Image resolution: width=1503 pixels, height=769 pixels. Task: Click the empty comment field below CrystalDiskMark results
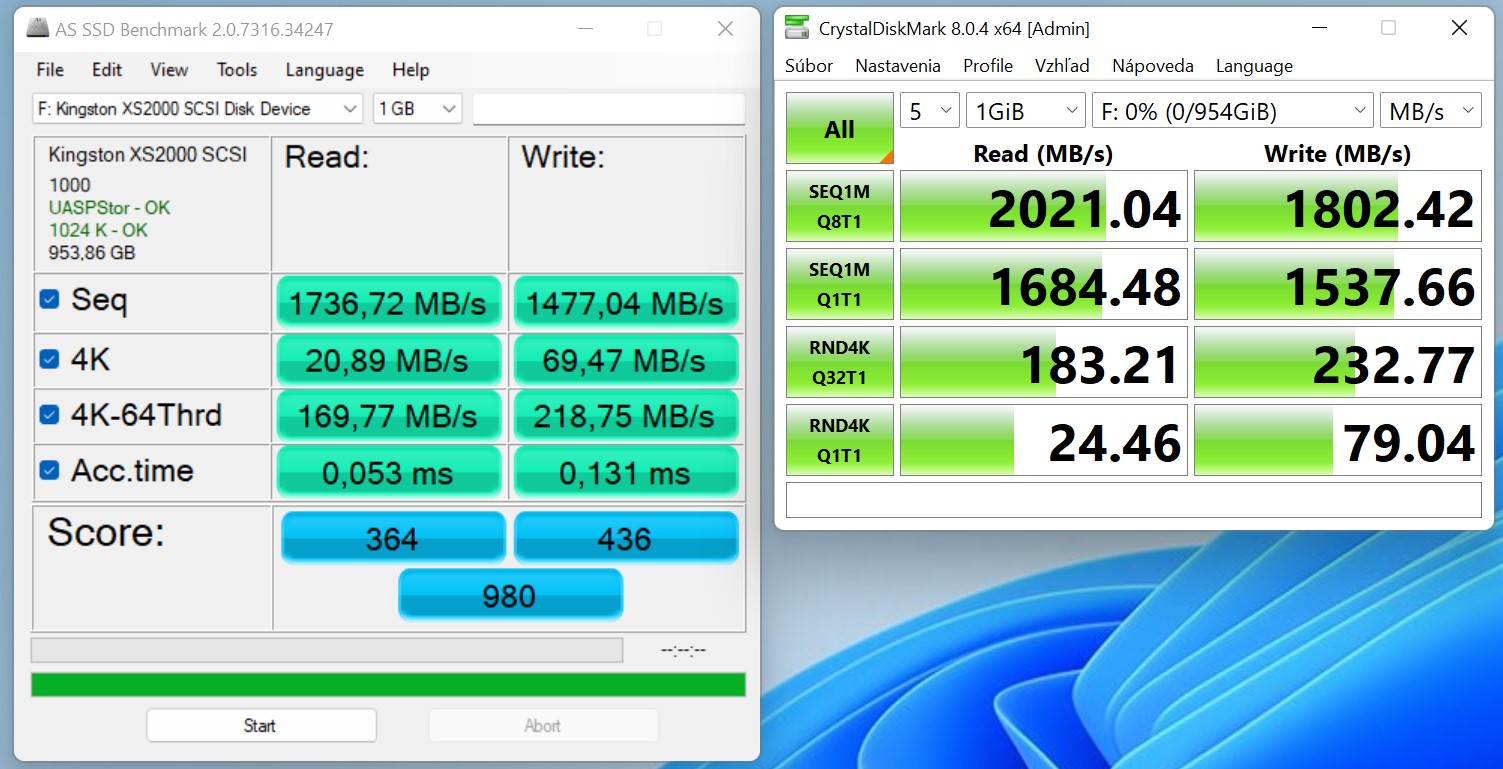pos(1133,500)
